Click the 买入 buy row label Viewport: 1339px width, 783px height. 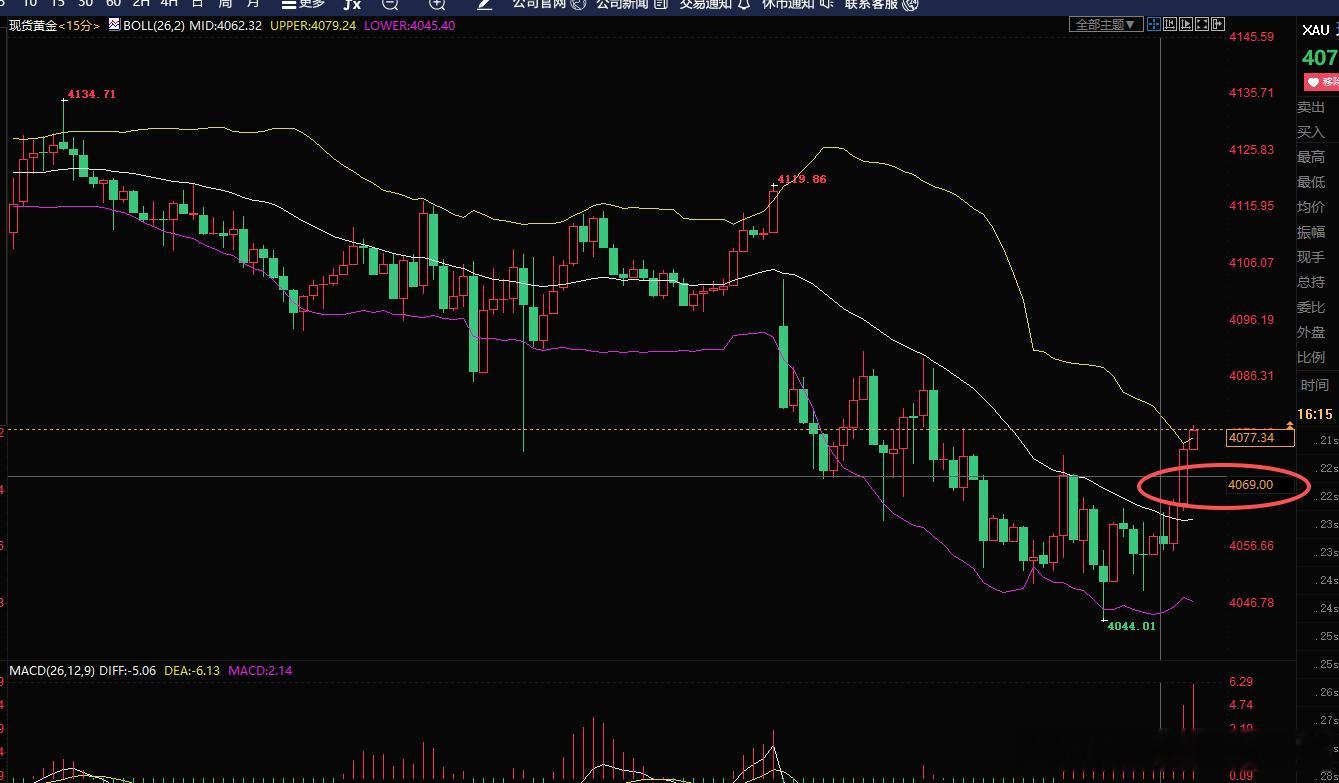[x=1311, y=132]
